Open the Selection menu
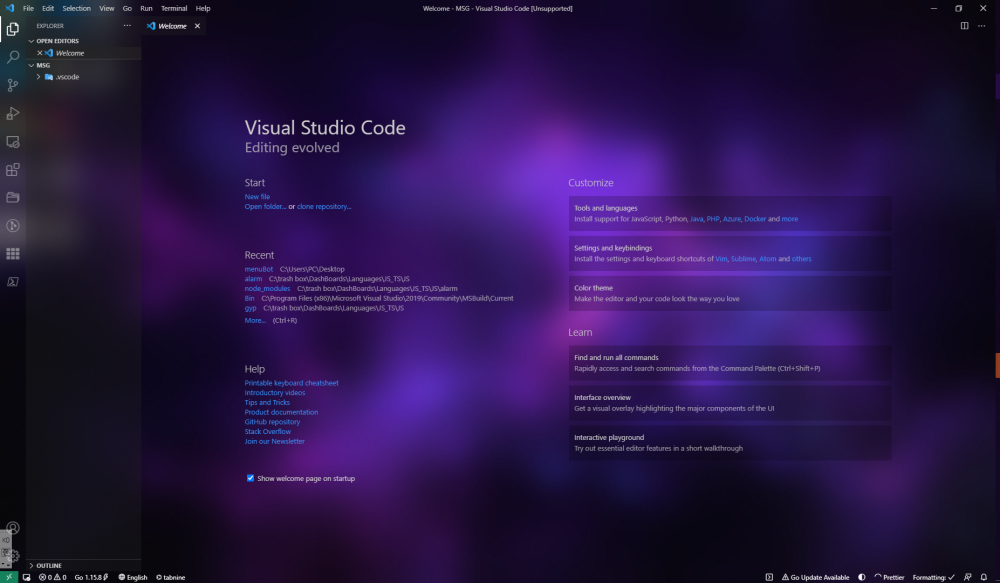Viewport: 1000px width, 583px height. 77,8
